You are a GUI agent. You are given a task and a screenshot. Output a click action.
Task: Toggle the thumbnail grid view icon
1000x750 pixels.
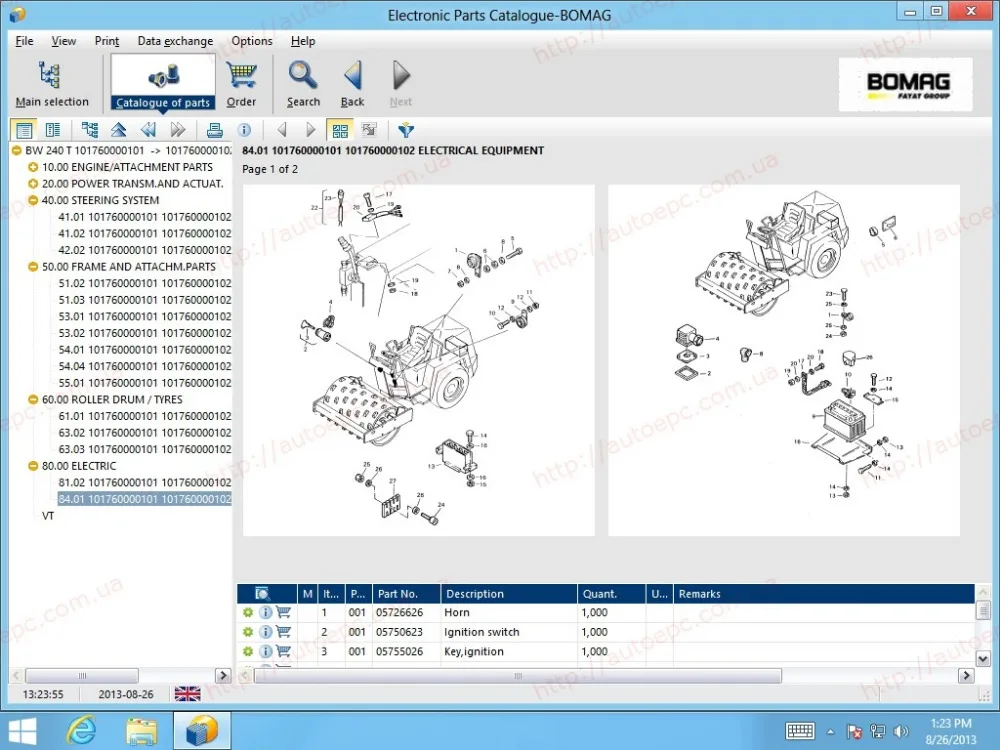click(x=340, y=130)
